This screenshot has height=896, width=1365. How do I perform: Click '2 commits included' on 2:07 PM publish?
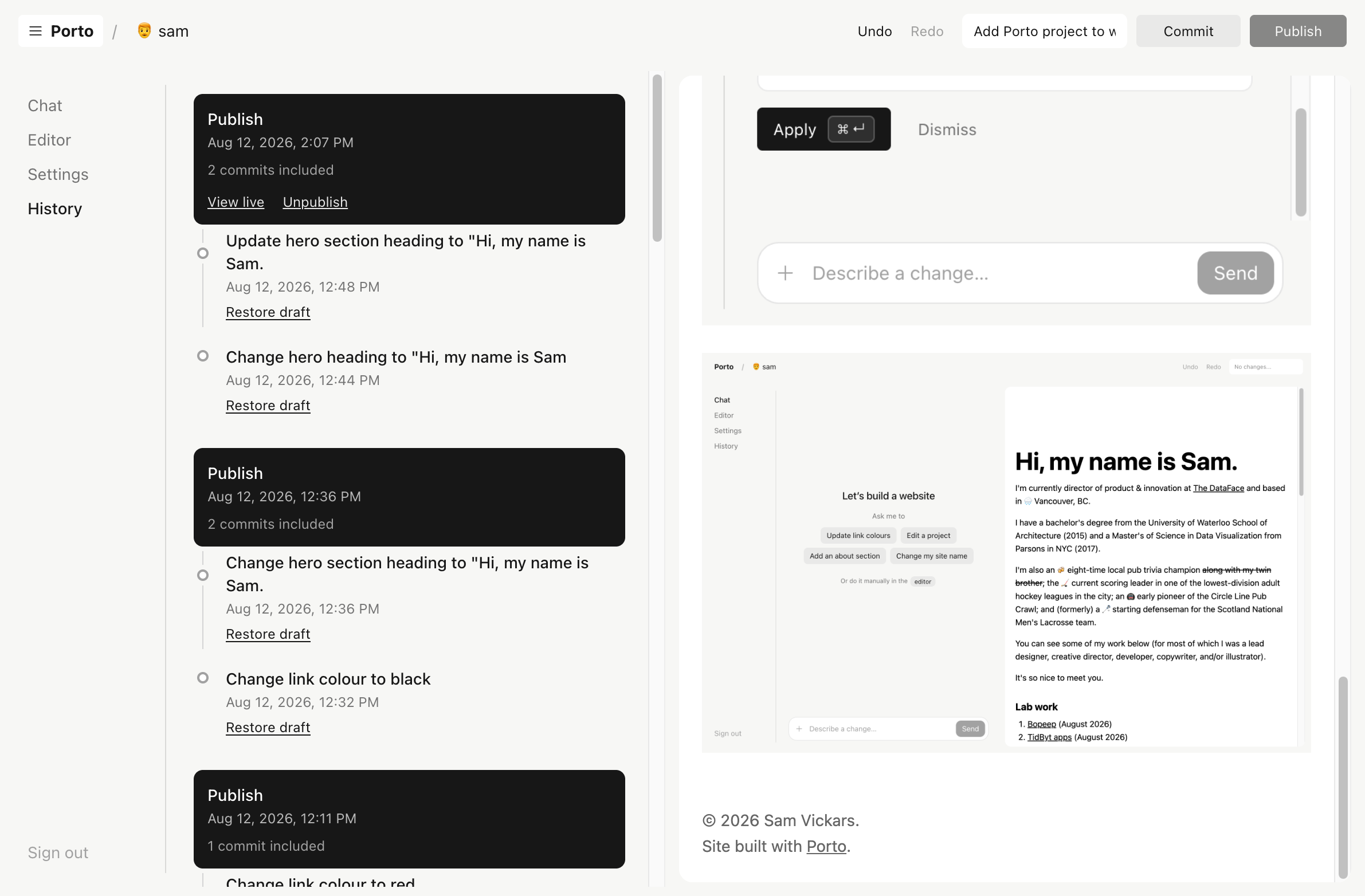(x=270, y=170)
